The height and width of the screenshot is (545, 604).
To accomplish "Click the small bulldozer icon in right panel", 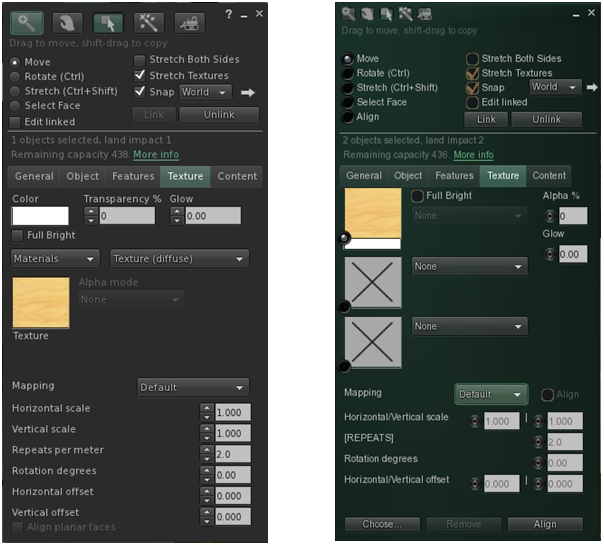I will (x=425, y=14).
